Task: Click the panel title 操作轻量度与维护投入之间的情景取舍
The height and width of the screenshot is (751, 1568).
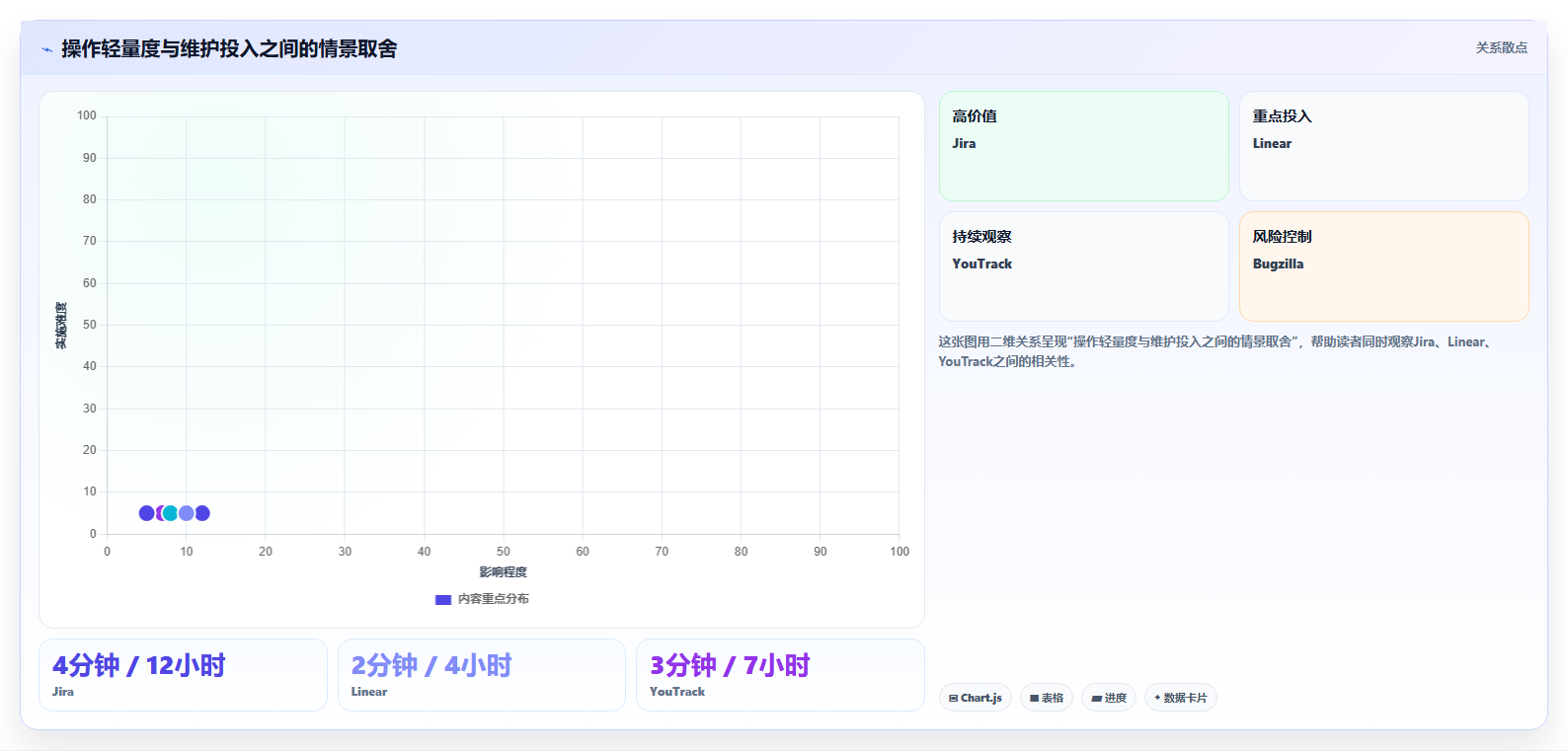Action: 229,49
